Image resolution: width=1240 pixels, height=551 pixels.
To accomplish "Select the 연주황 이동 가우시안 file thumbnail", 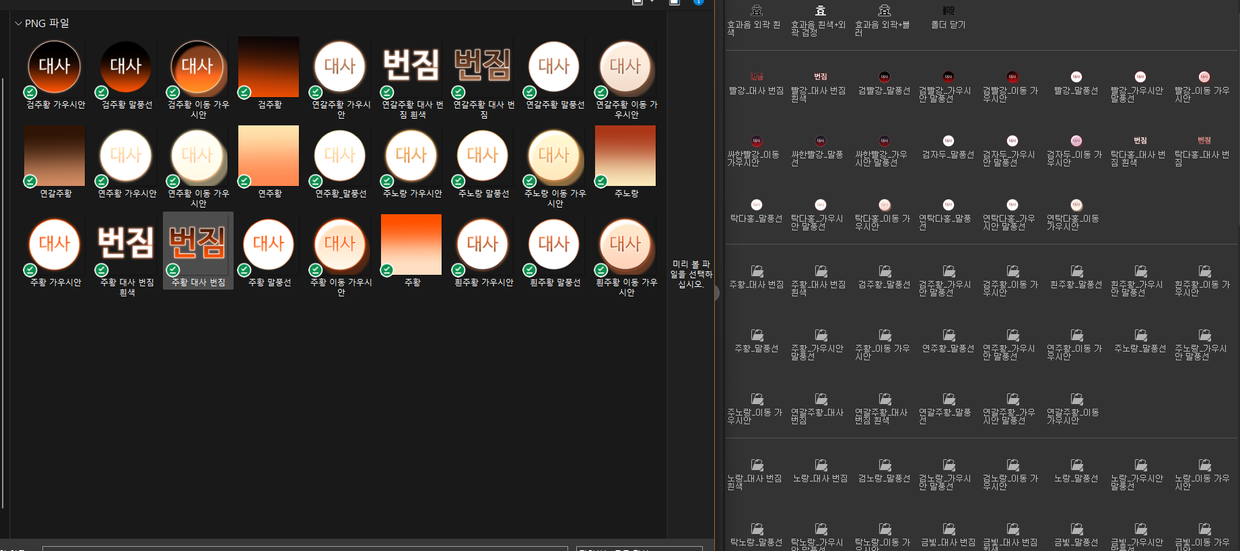I will 197,155.
